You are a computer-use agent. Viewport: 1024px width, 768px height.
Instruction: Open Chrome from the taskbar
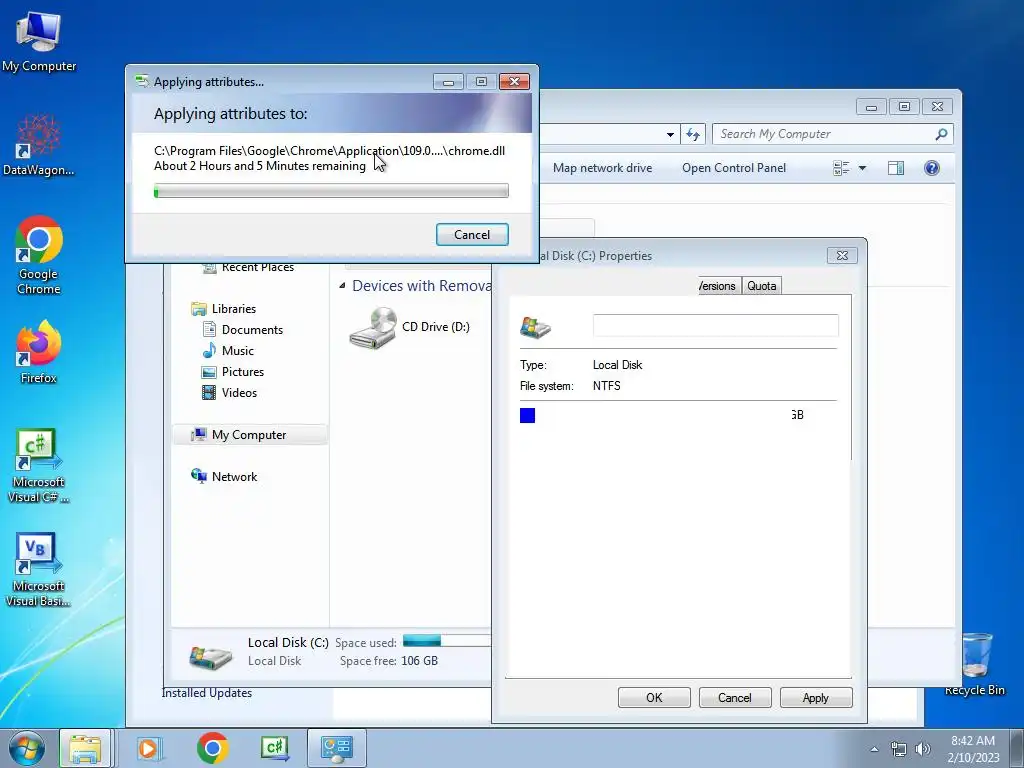tap(212, 748)
